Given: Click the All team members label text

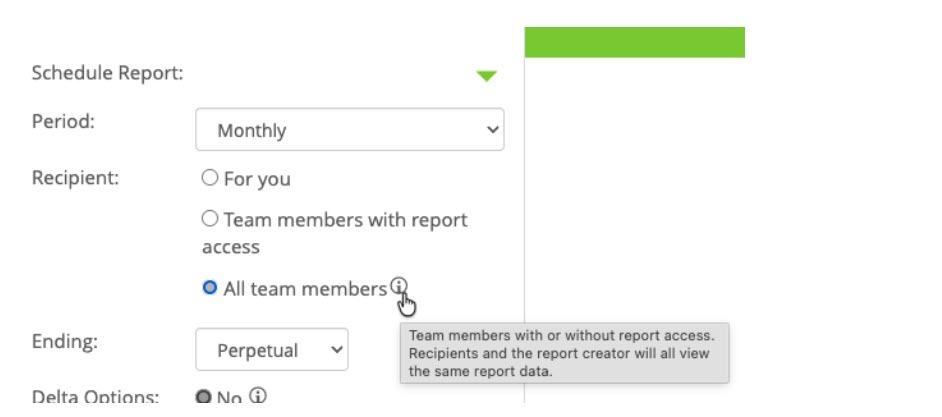Looking at the screenshot, I should 304,289.
